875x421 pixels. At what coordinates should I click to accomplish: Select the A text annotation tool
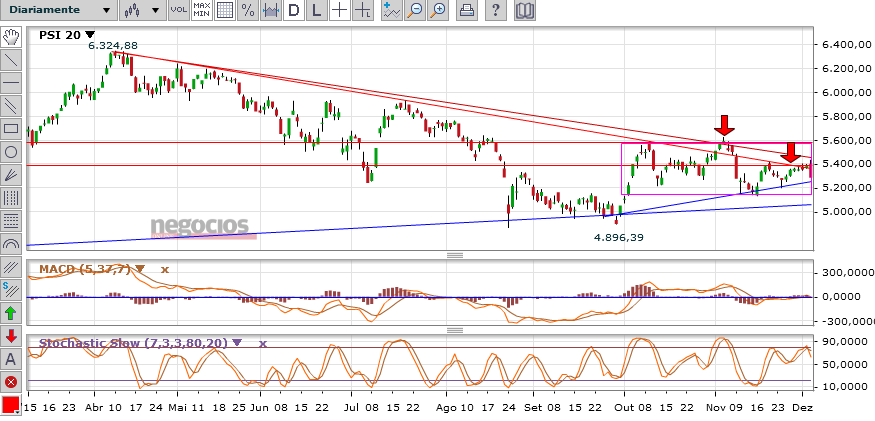click(11, 359)
